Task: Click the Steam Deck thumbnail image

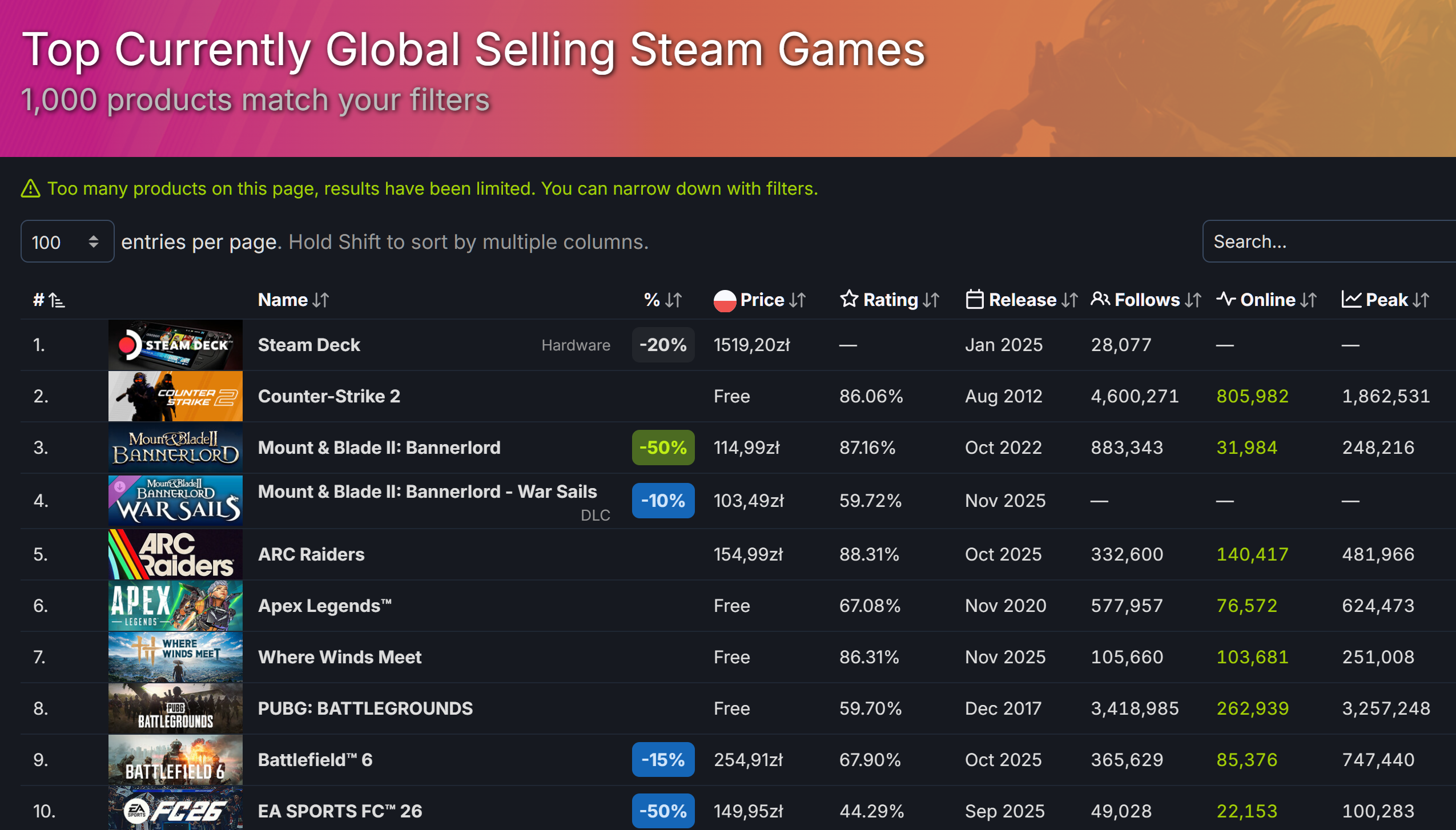Action: click(175, 345)
